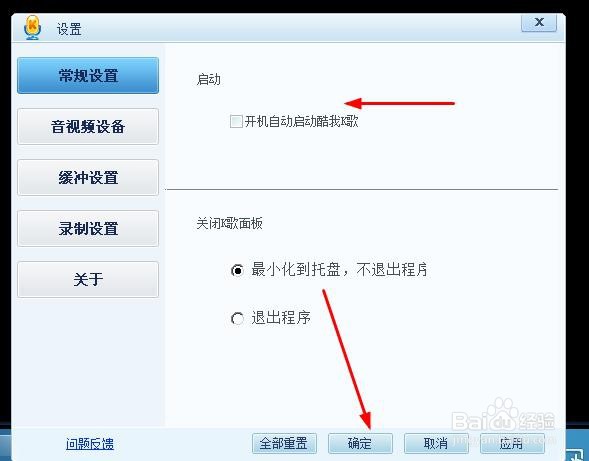Click the tray icon behind dialog corner
Screen dimensions: 589x461
(575, 454)
